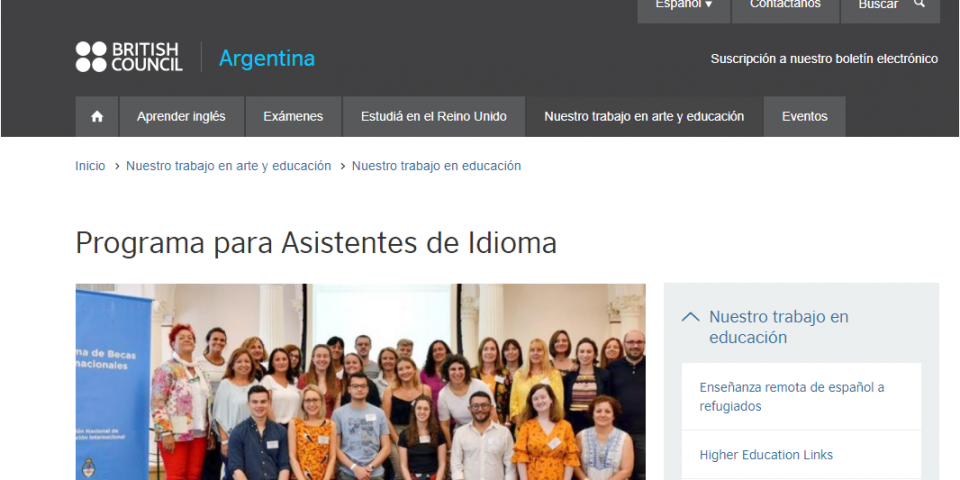Open the Español language dropdown
This screenshot has width=960, height=480.
pos(684,5)
